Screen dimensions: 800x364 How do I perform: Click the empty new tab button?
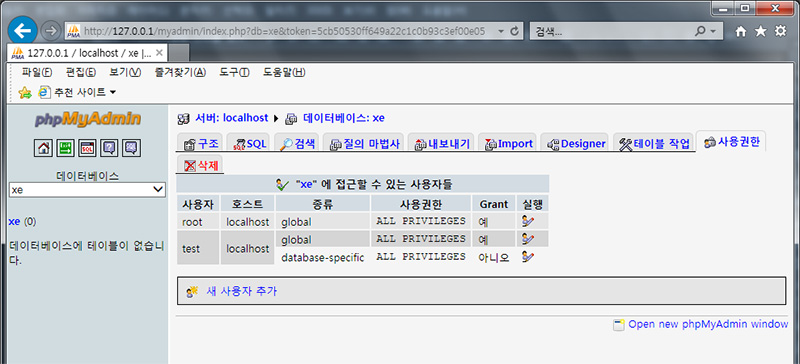[179, 53]
